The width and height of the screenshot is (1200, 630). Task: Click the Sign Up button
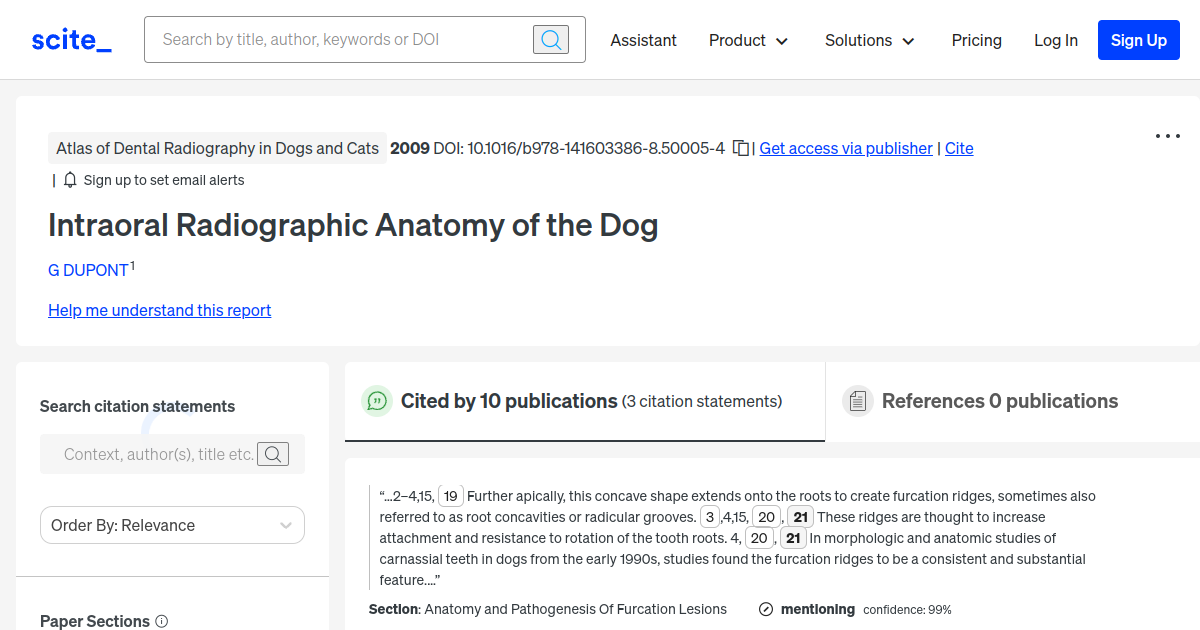click(x=1138, y=40)
